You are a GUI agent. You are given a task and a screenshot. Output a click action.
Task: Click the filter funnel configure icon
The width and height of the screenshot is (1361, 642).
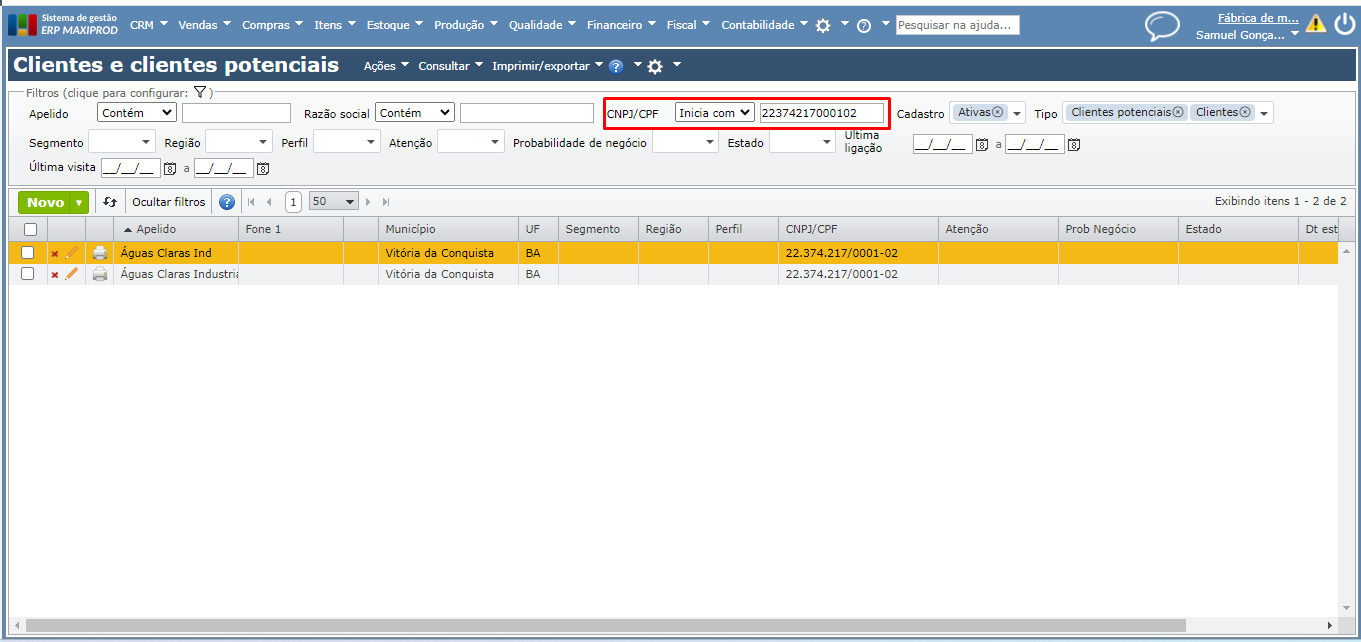200,92
